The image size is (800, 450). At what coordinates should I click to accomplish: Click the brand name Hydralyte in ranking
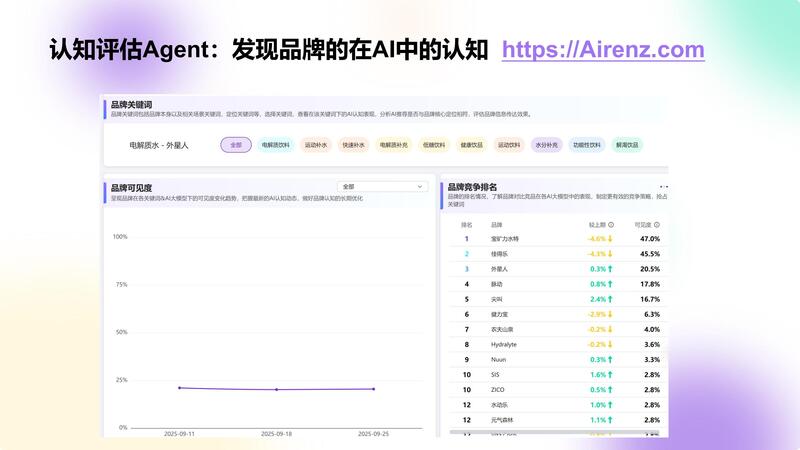pyautogui.click(x=504, y=344)
